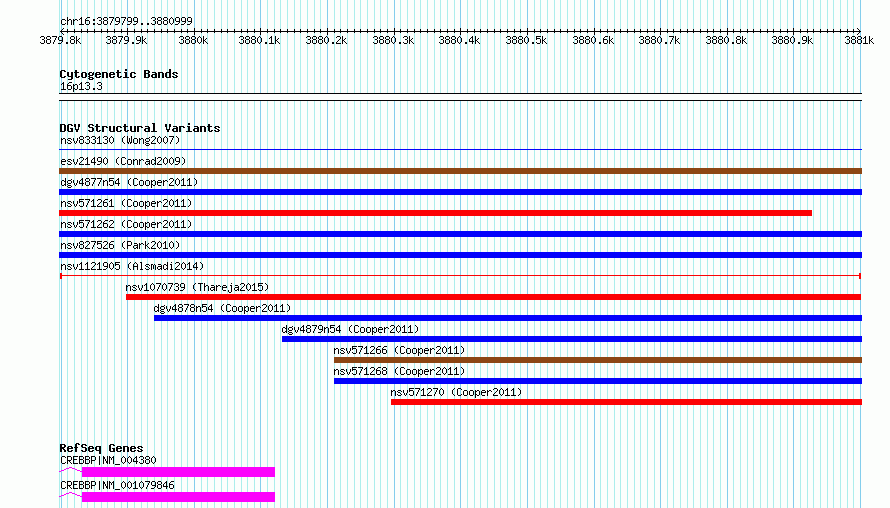Select the brown esv21490 variant bar
This screenshot has height=508, width=890.
pos(460,171)
